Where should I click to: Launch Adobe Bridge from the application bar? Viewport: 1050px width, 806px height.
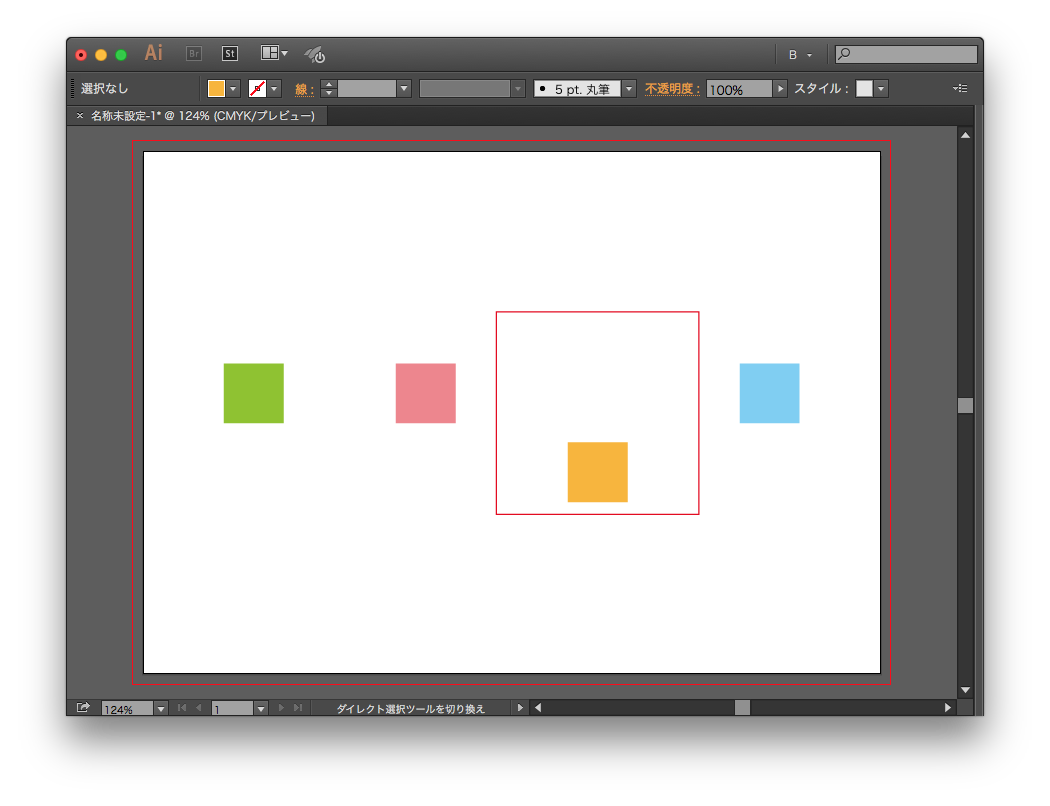193,54
